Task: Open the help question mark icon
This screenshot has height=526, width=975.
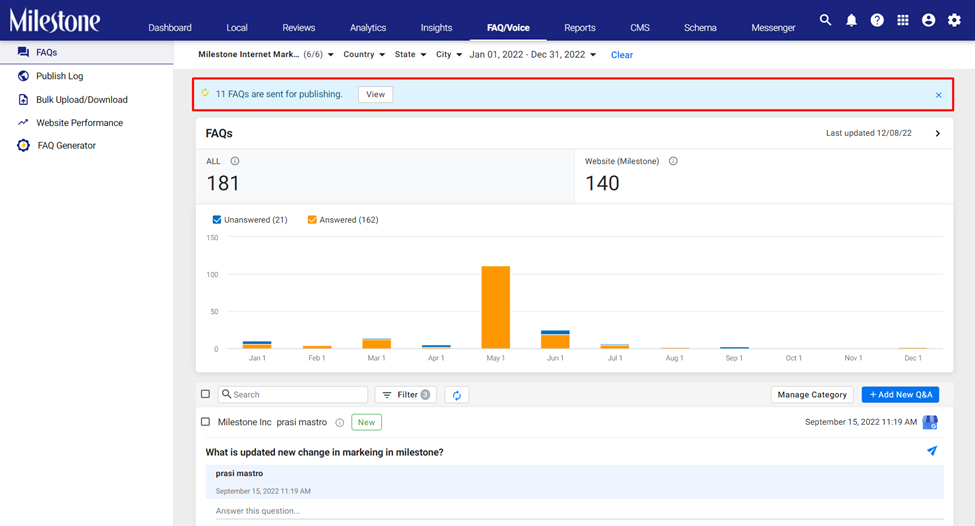Action: pos(877,21)
